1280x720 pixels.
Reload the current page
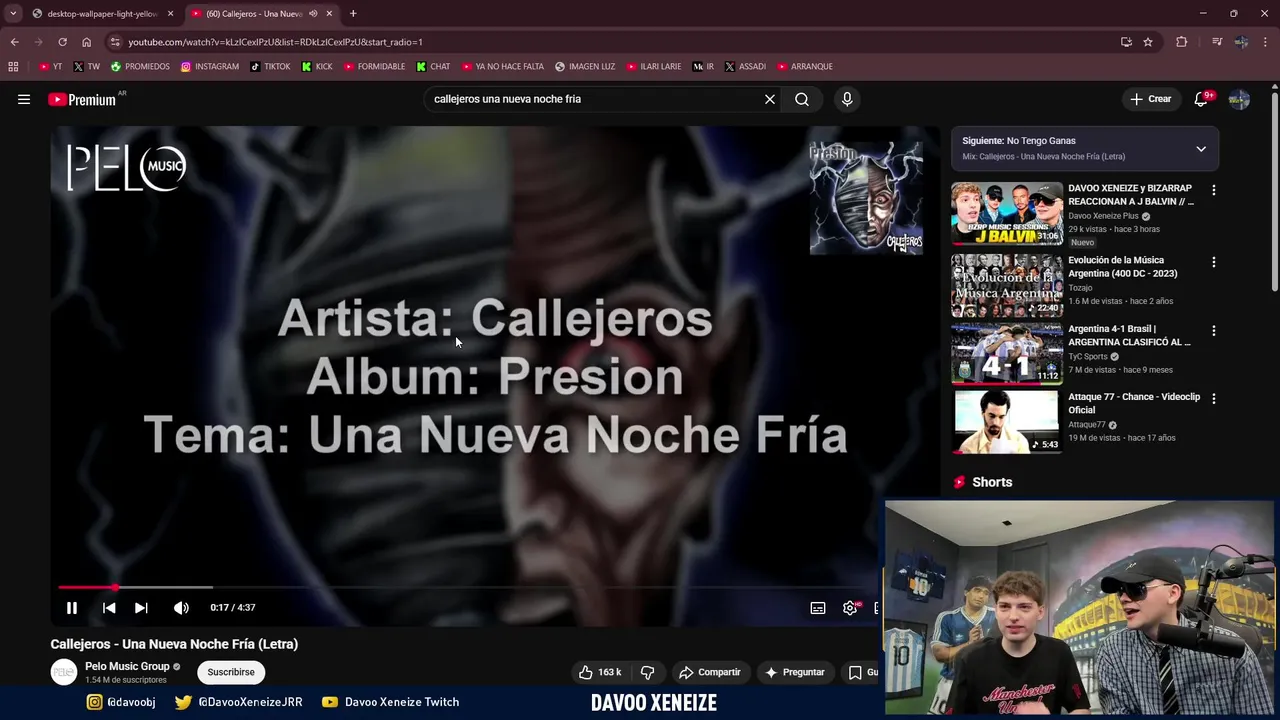point(62,42)
